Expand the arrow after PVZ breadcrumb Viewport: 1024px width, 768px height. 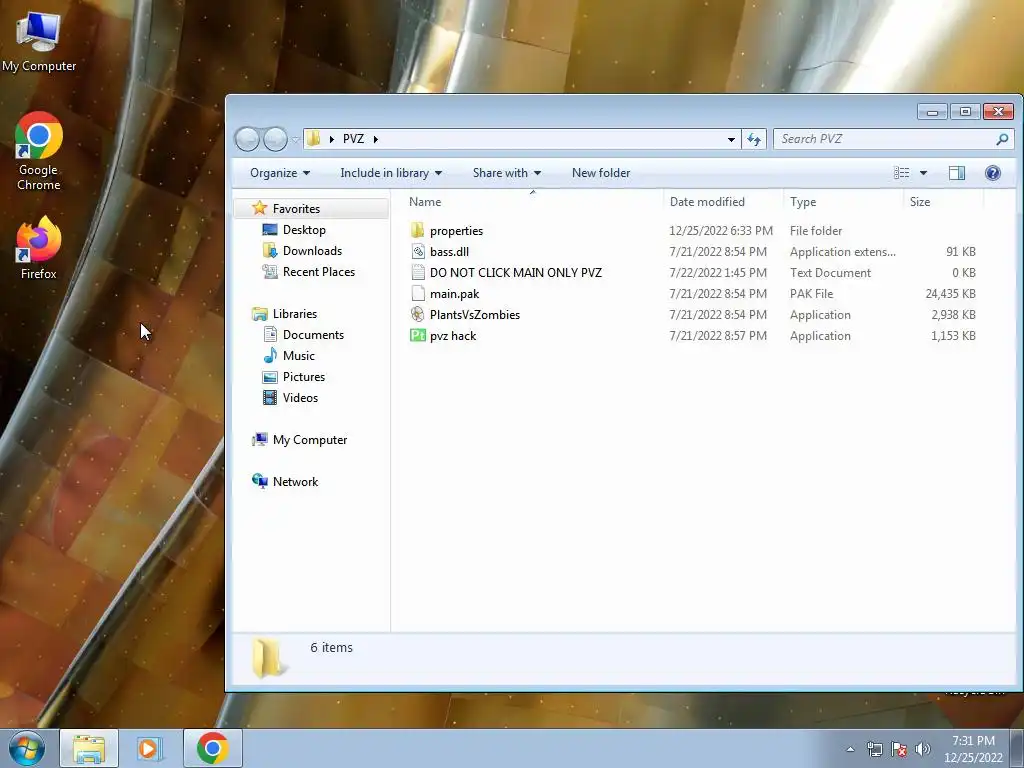tap(376, 139)
